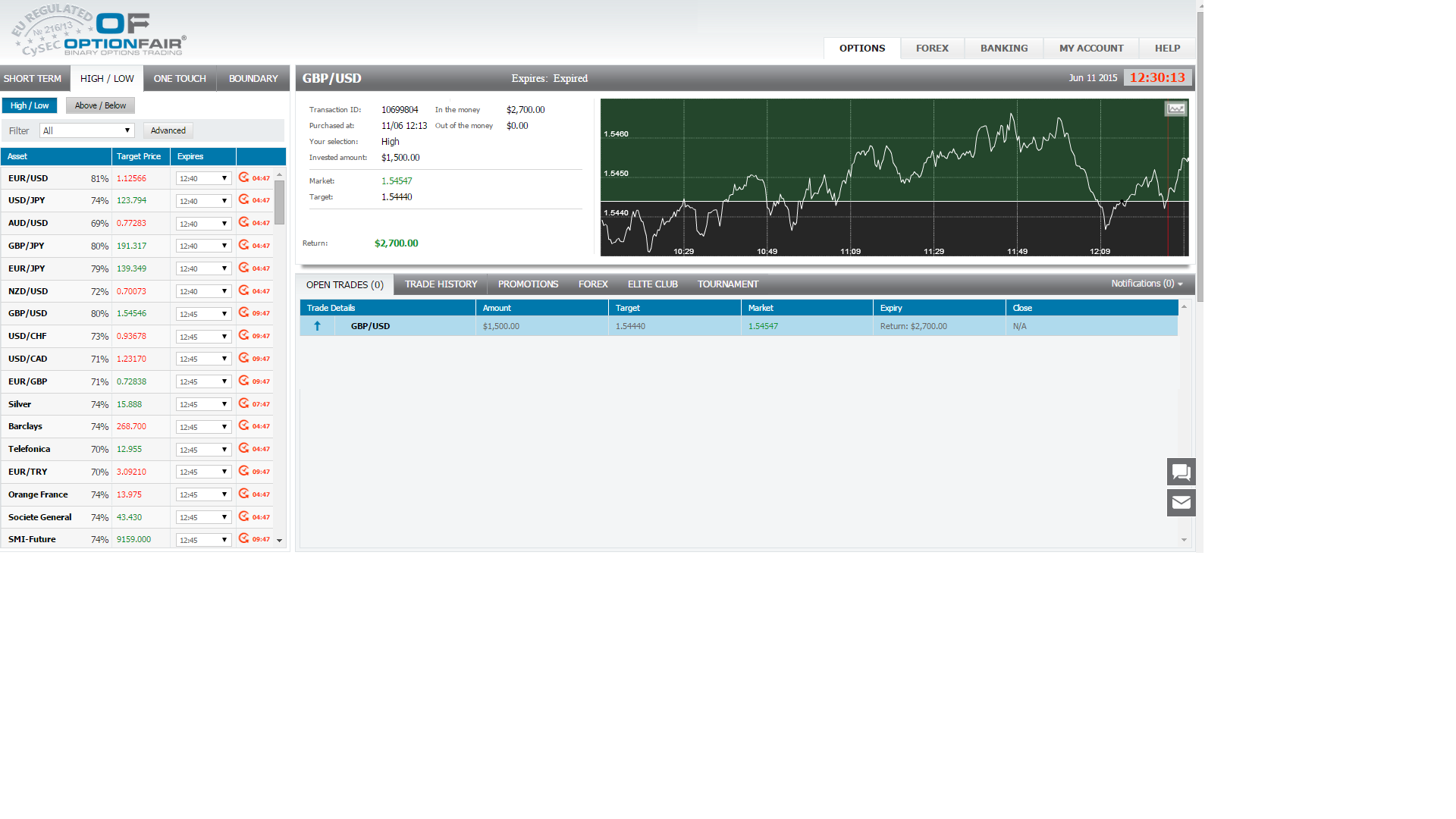Image resolution: width=1456 pixels, height=819 pixels.
Task: Switch to Above/Below mode
Action: pos(99,105)
